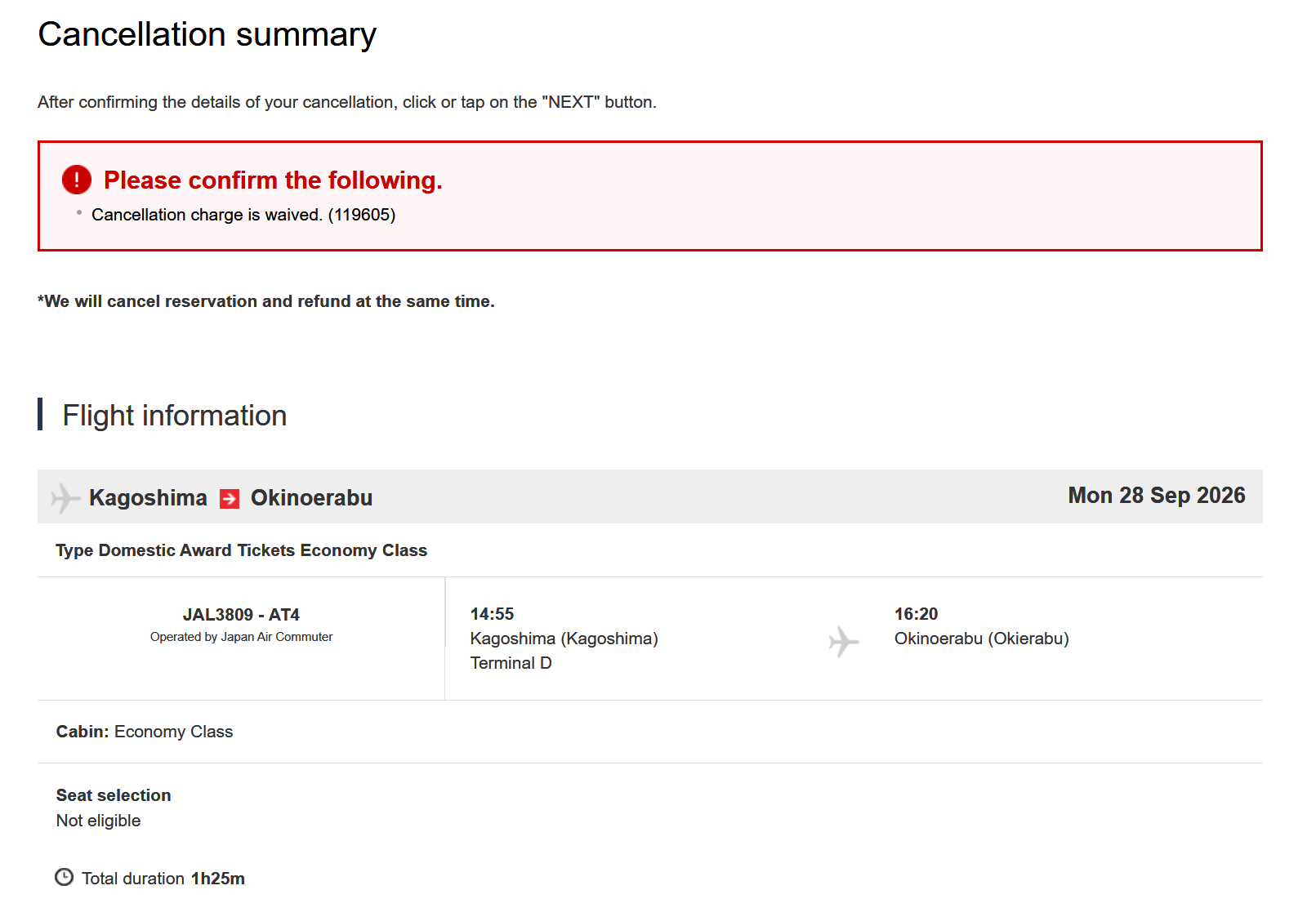Click the Seat selection Not eligible text

click(x=114, y=808)
